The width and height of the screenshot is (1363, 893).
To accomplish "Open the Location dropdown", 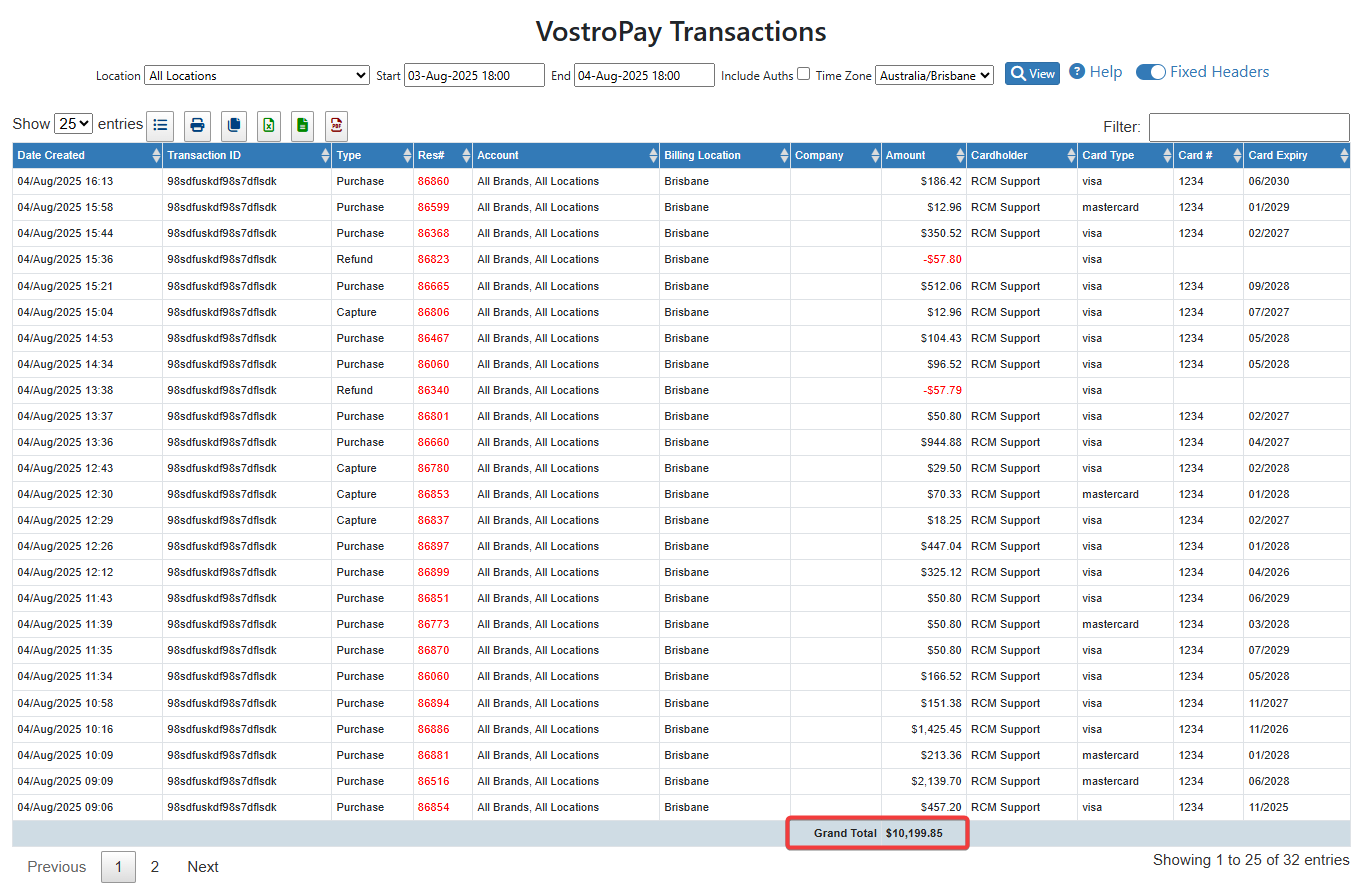I will tap(257, 75).
